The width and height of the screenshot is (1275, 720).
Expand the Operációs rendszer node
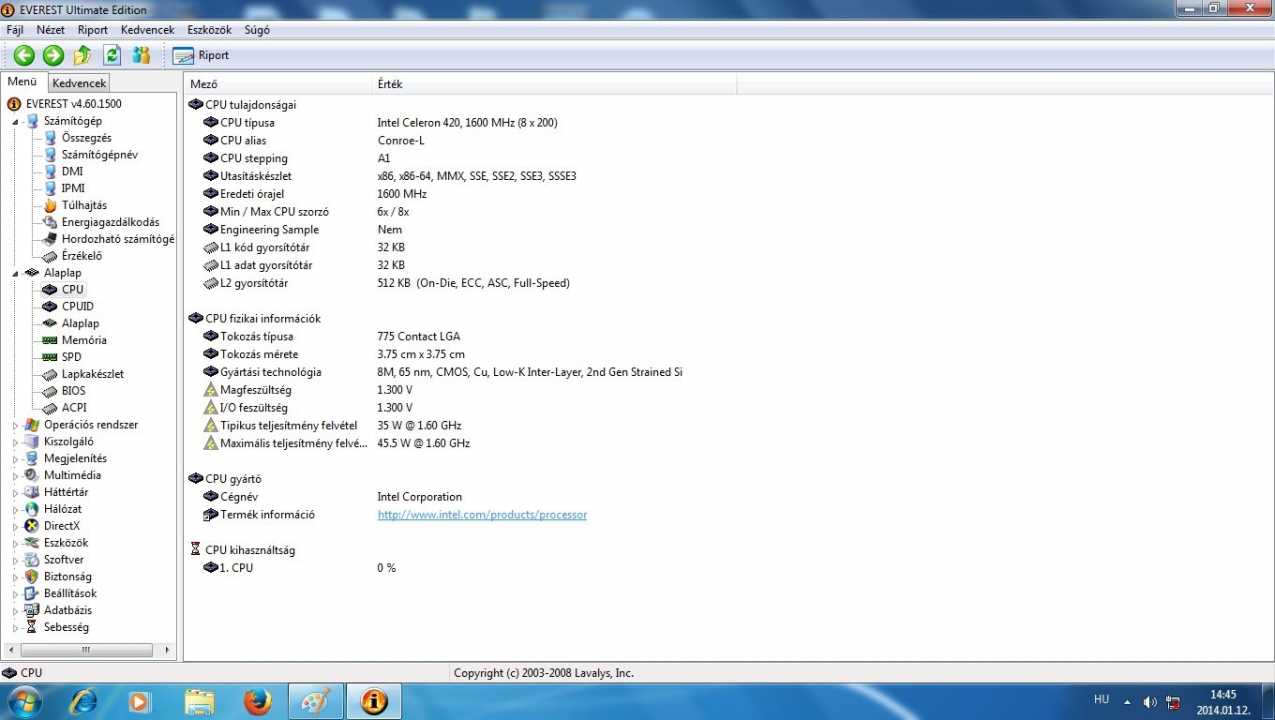pyautogui.click(x=16, y=425)
